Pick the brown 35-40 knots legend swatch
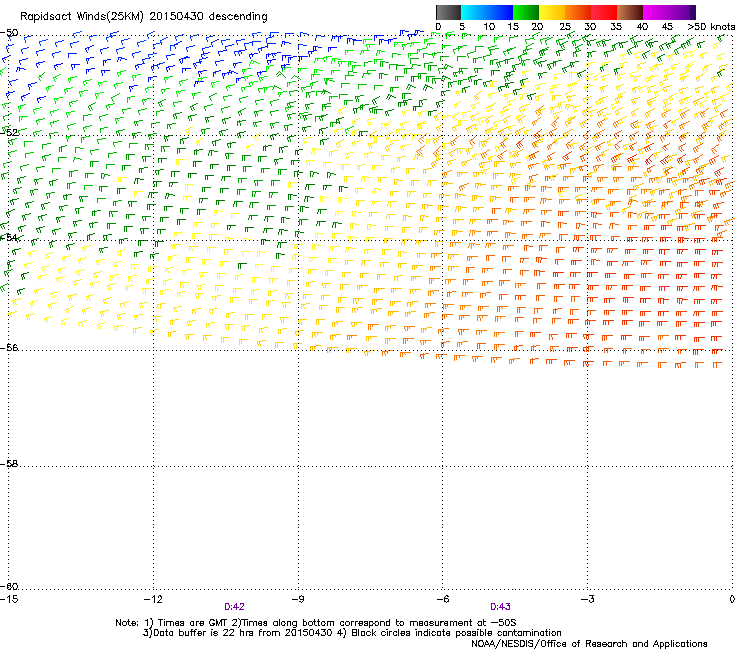 coord(630,12)
